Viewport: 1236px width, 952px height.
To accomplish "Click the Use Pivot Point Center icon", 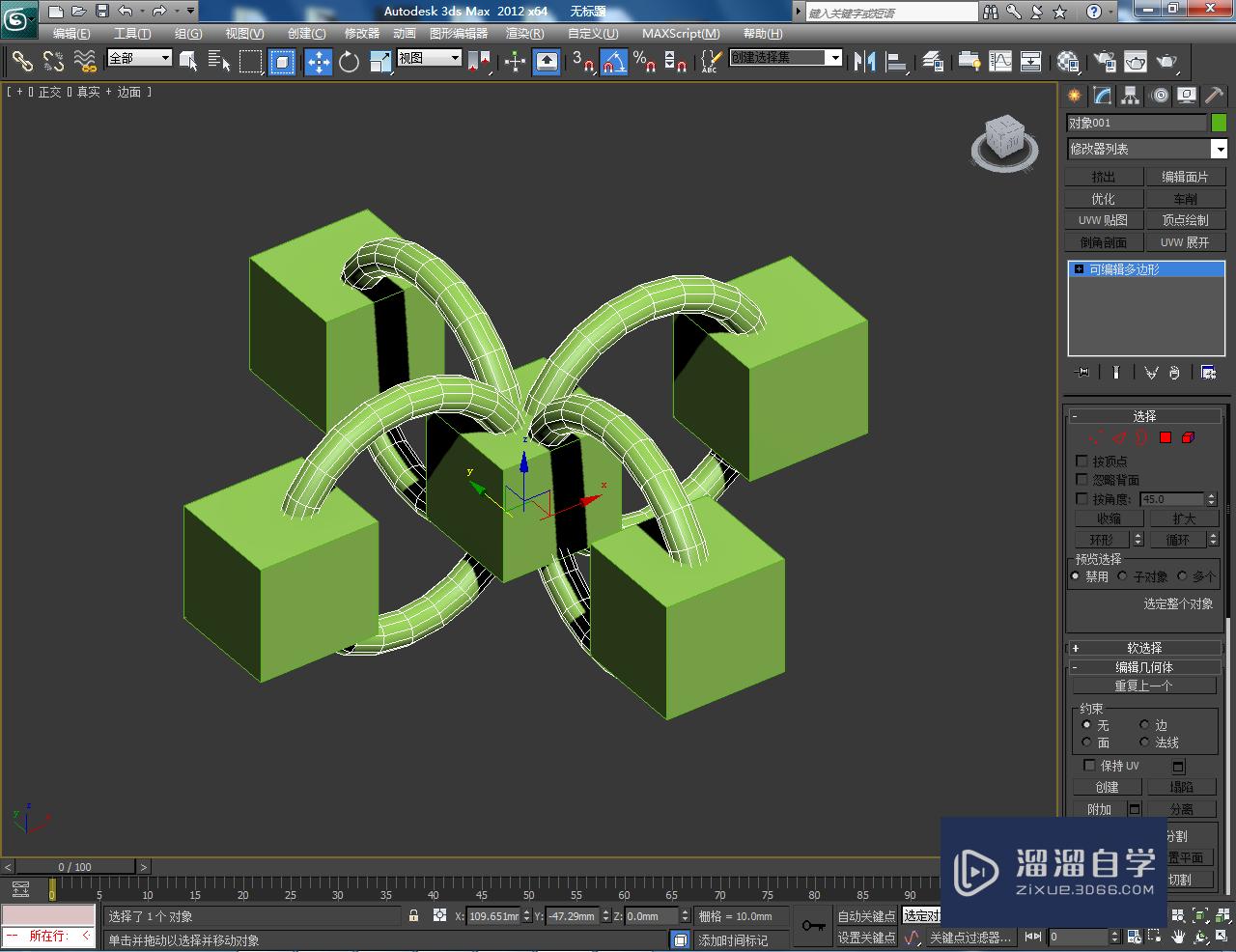I will coord(479,61).
